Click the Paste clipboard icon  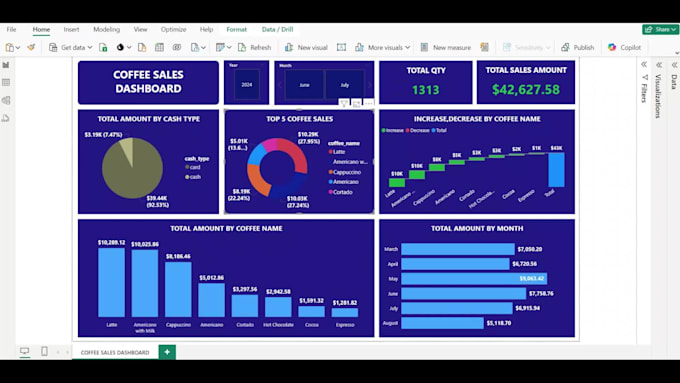click(x=10, y=47)
